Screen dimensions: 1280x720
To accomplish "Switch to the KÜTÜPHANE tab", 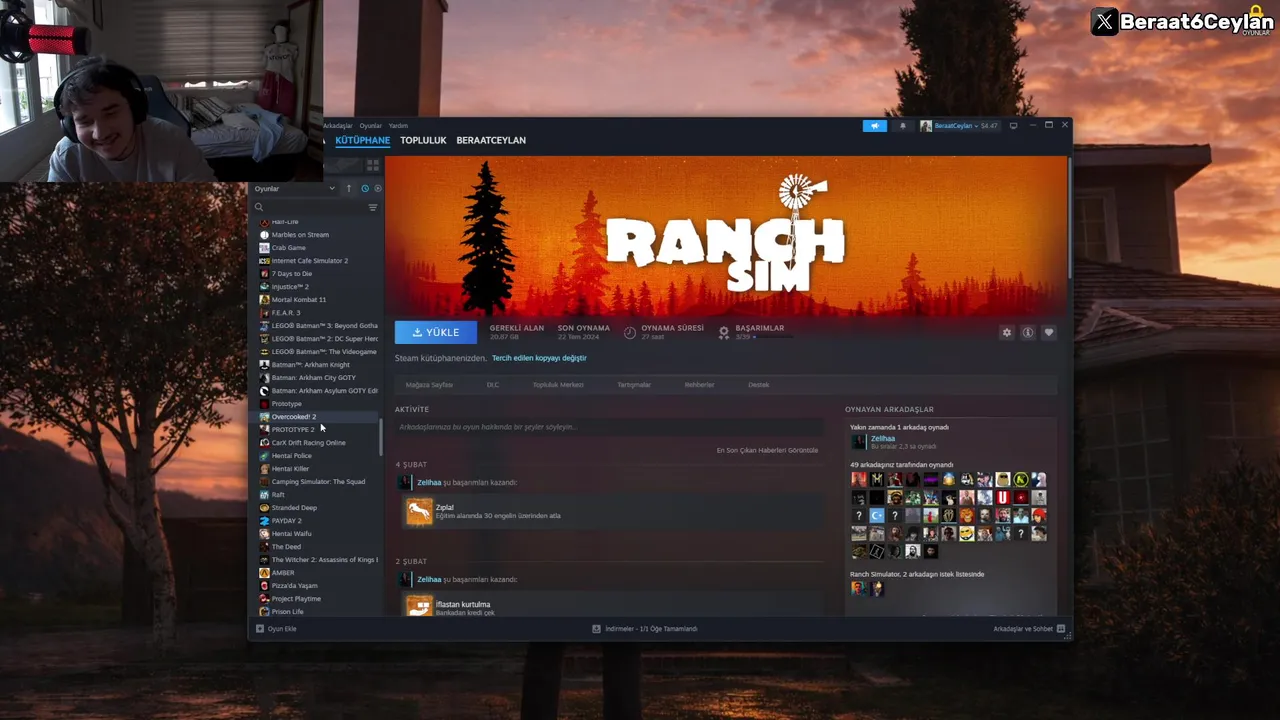I will (x=362, y=140).
